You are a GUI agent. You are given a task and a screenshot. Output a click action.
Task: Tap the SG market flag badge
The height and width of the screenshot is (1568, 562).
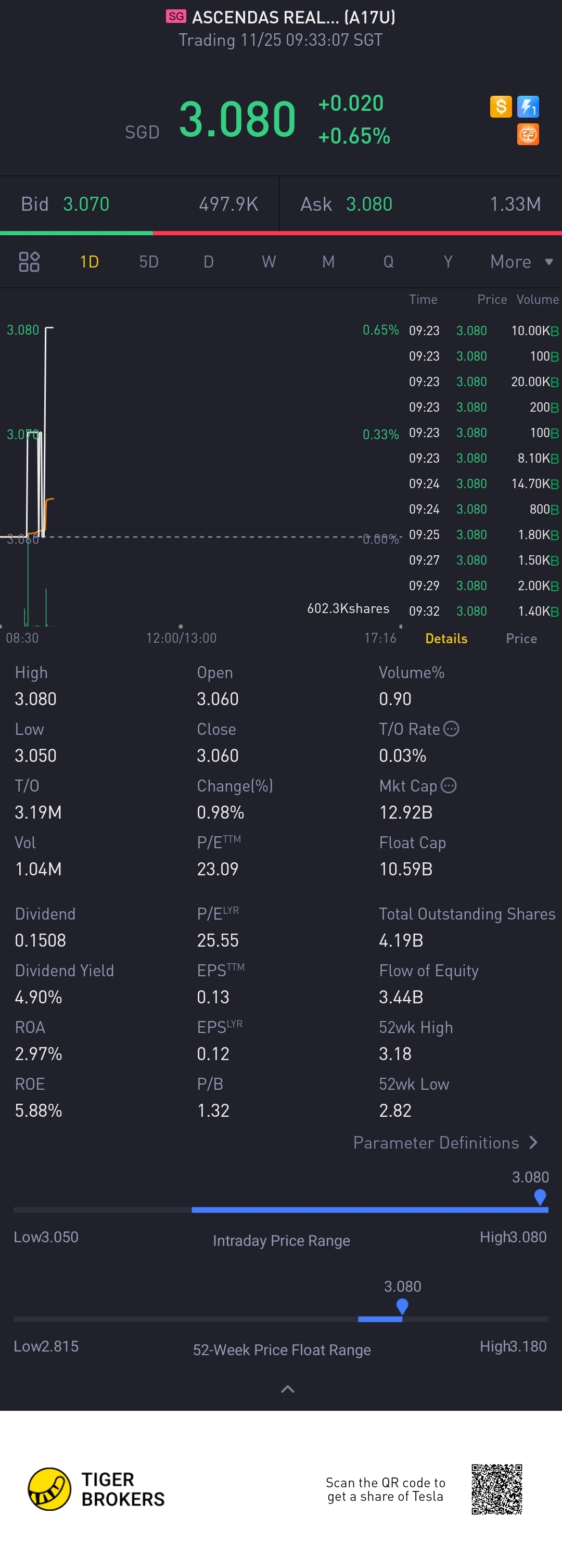[x=176, y=17]
